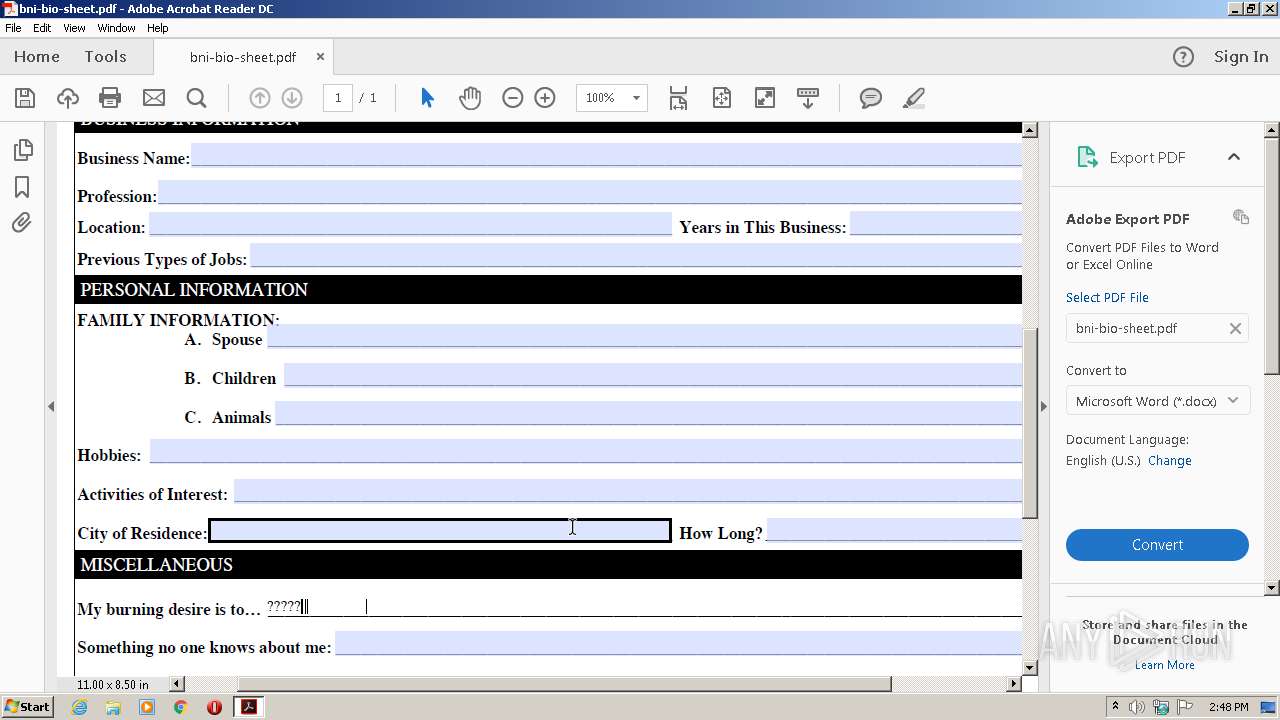Print the document using the printer icon
This screenshot has width=1280, height=720.
[x=110, y=98]
